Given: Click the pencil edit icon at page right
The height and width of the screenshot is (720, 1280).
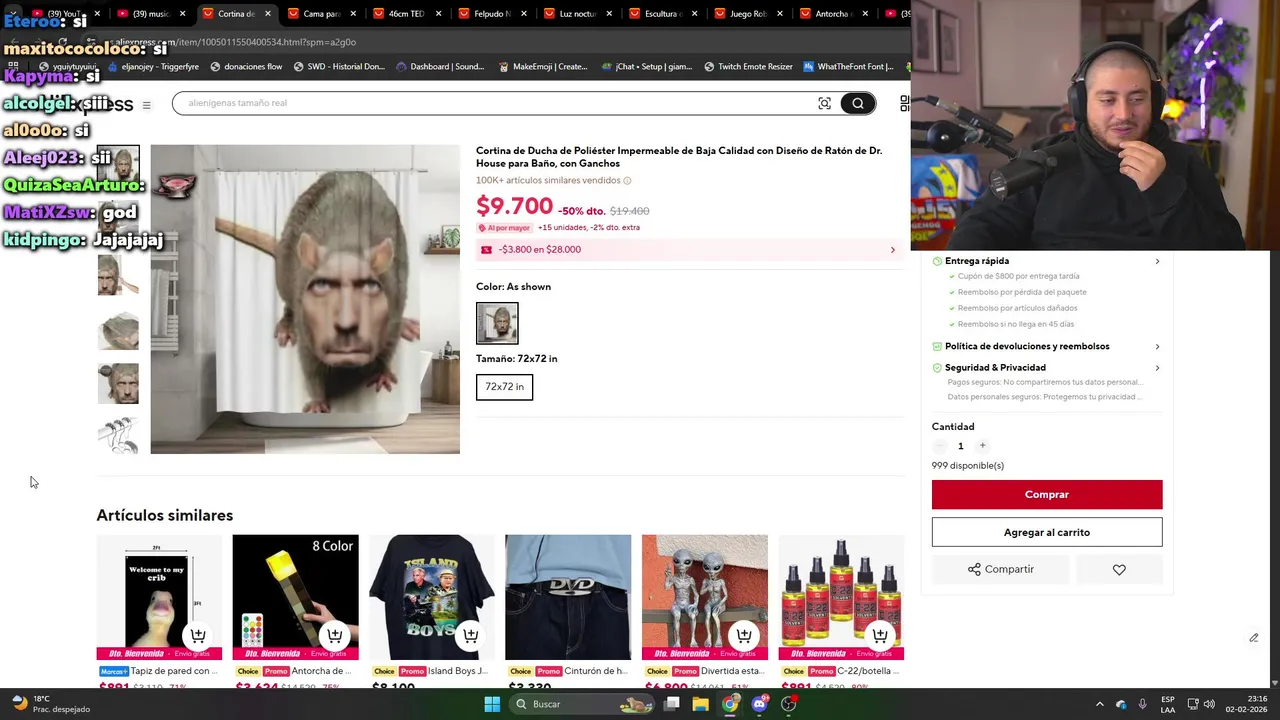Looking at the screenshot, I should point(1253,637).
